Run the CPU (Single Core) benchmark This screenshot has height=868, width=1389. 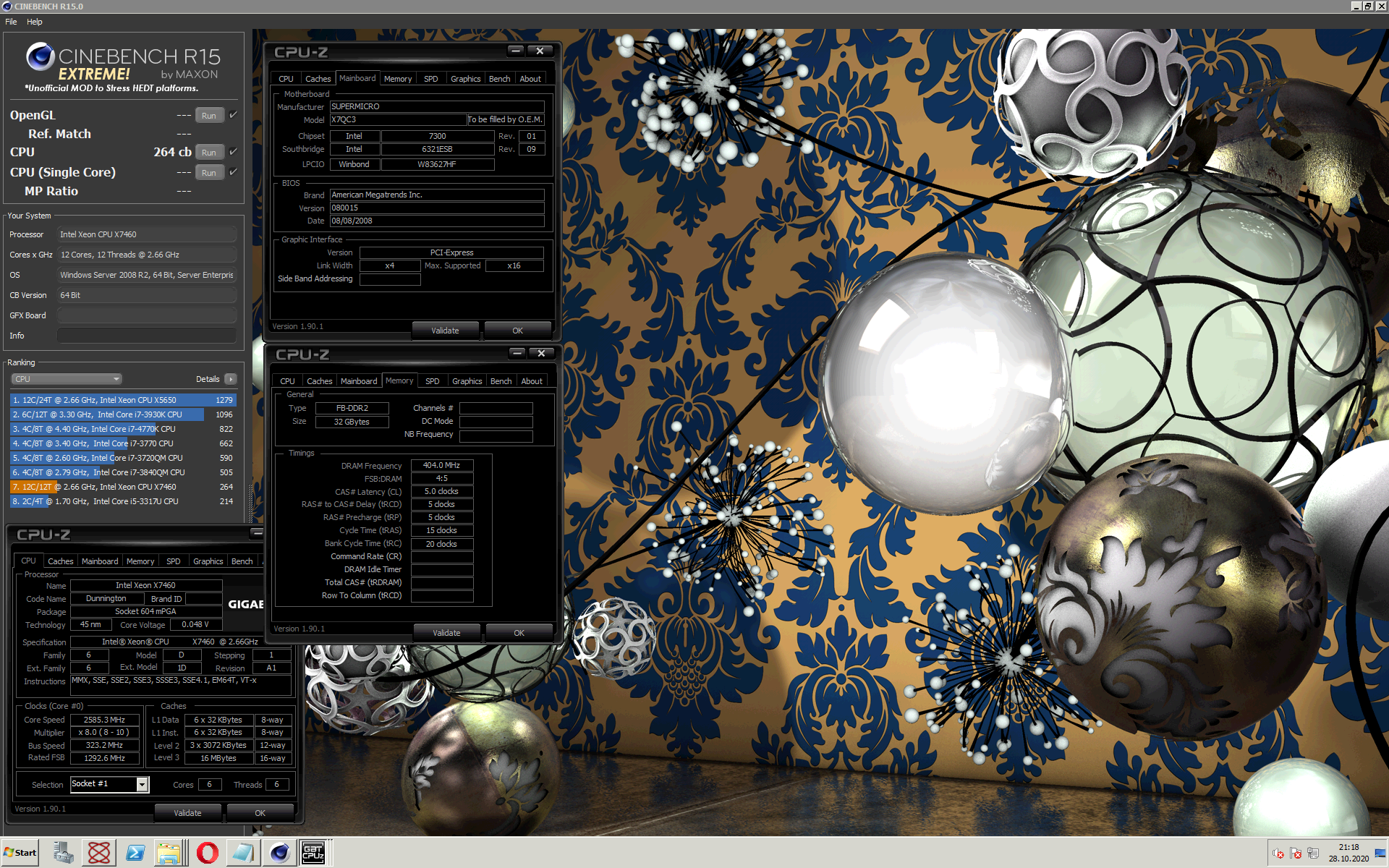click(209, 173)
